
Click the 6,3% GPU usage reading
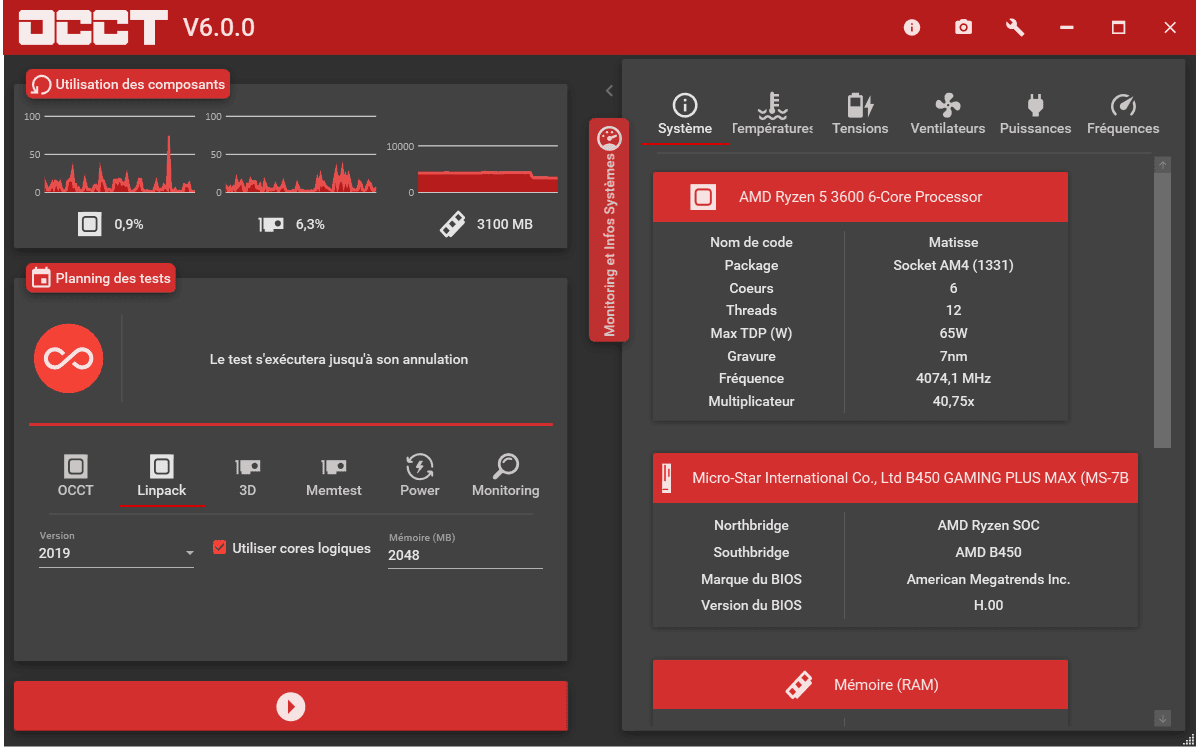[310, 224]
